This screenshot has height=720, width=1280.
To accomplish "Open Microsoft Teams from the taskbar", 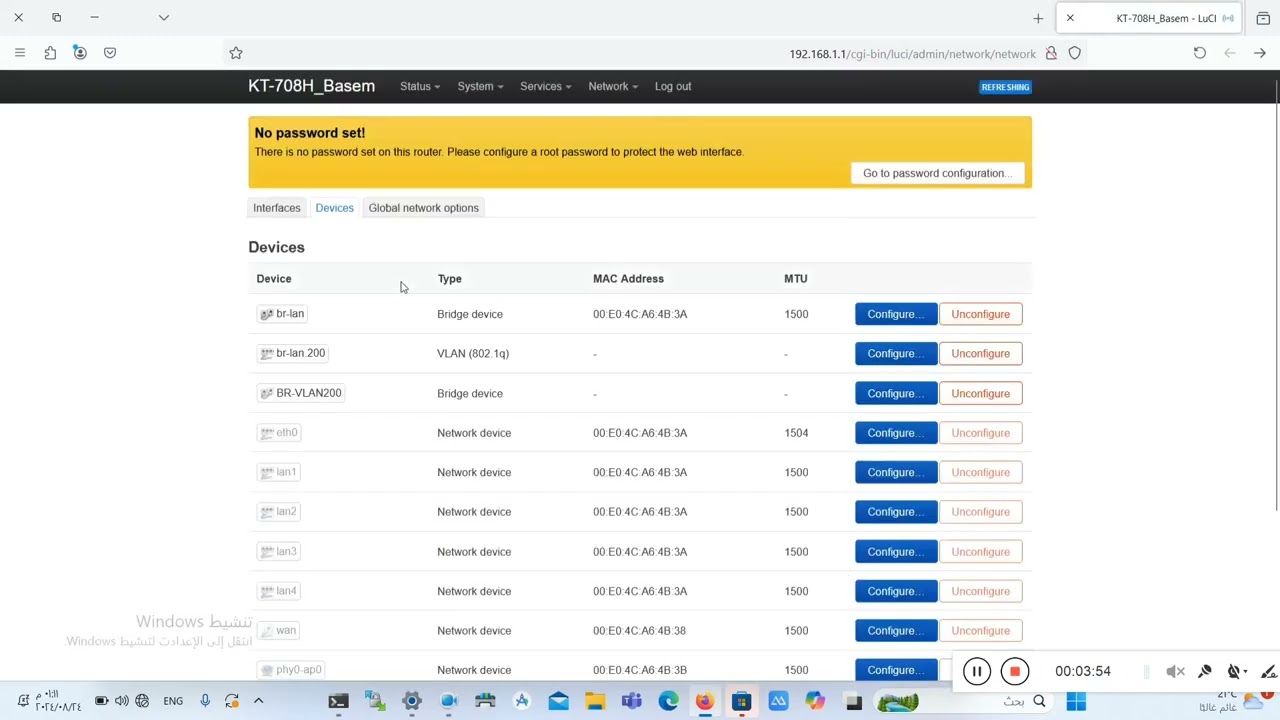I will coord(632,702).
